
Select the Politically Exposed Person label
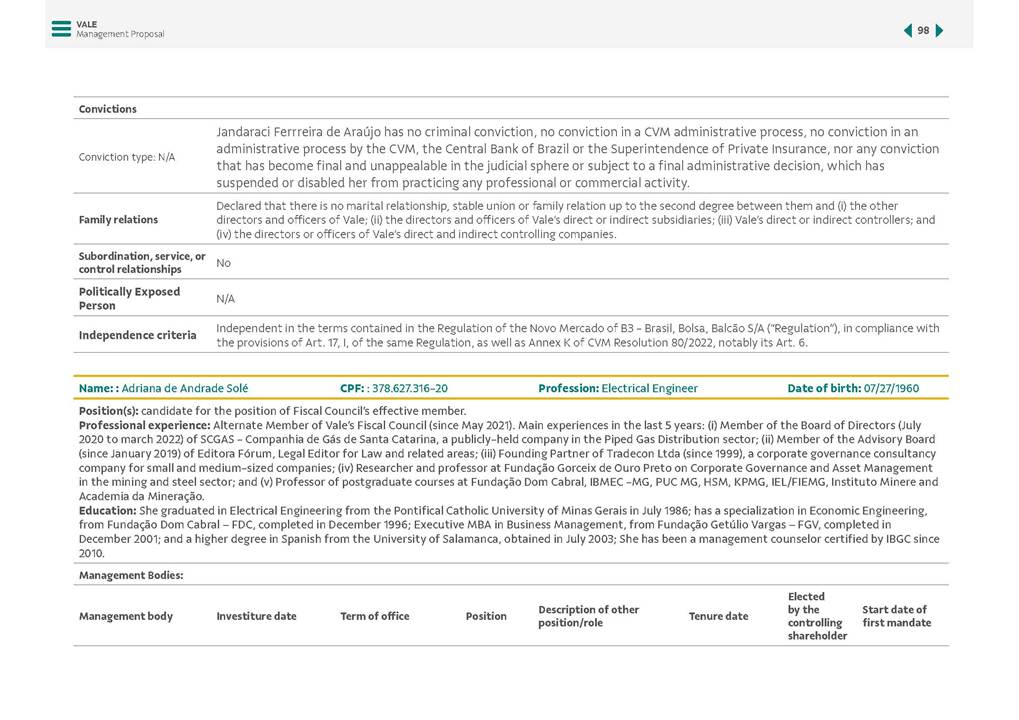[x=129, y=298]
